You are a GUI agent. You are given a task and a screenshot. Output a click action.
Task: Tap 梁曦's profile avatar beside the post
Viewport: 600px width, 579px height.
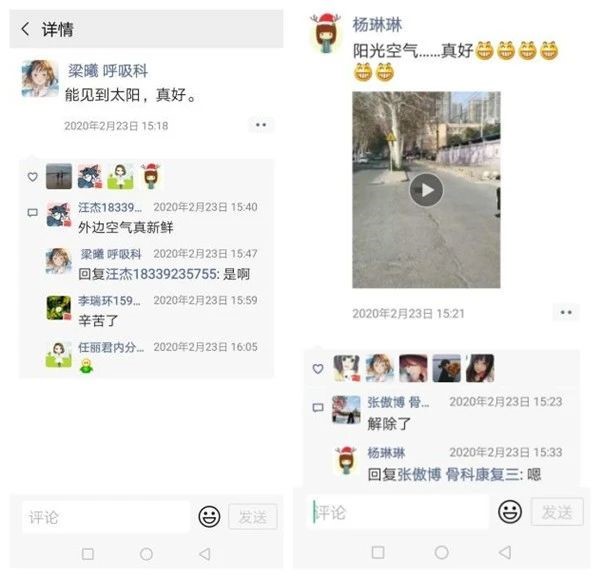[40, 78]
